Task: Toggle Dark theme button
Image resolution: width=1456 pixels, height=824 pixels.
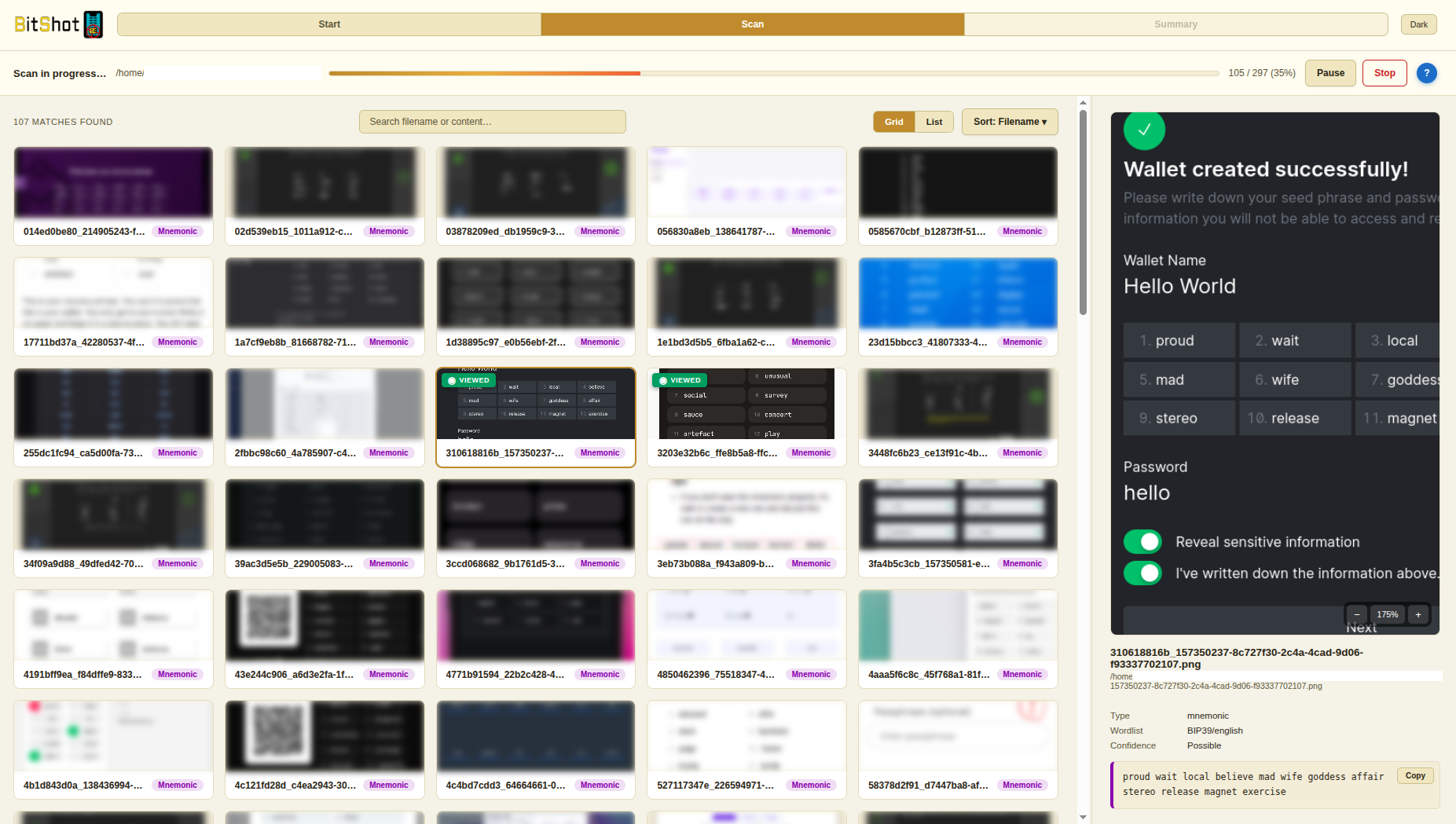Action: 1418,24
